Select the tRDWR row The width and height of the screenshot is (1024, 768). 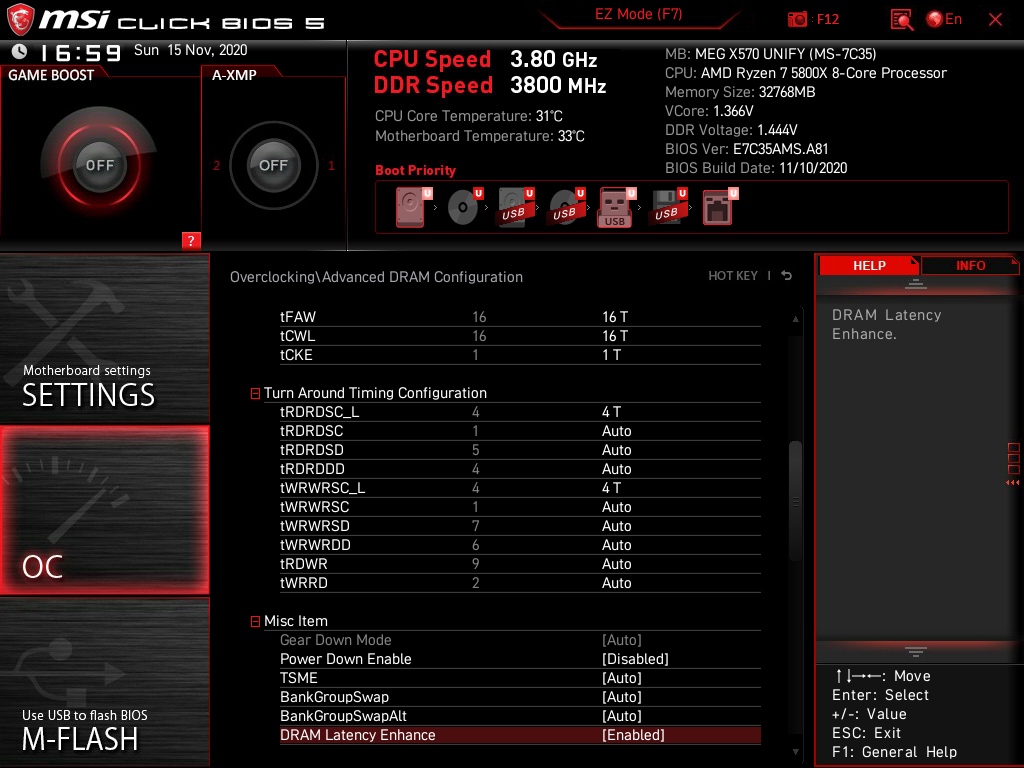click(520, 564)
